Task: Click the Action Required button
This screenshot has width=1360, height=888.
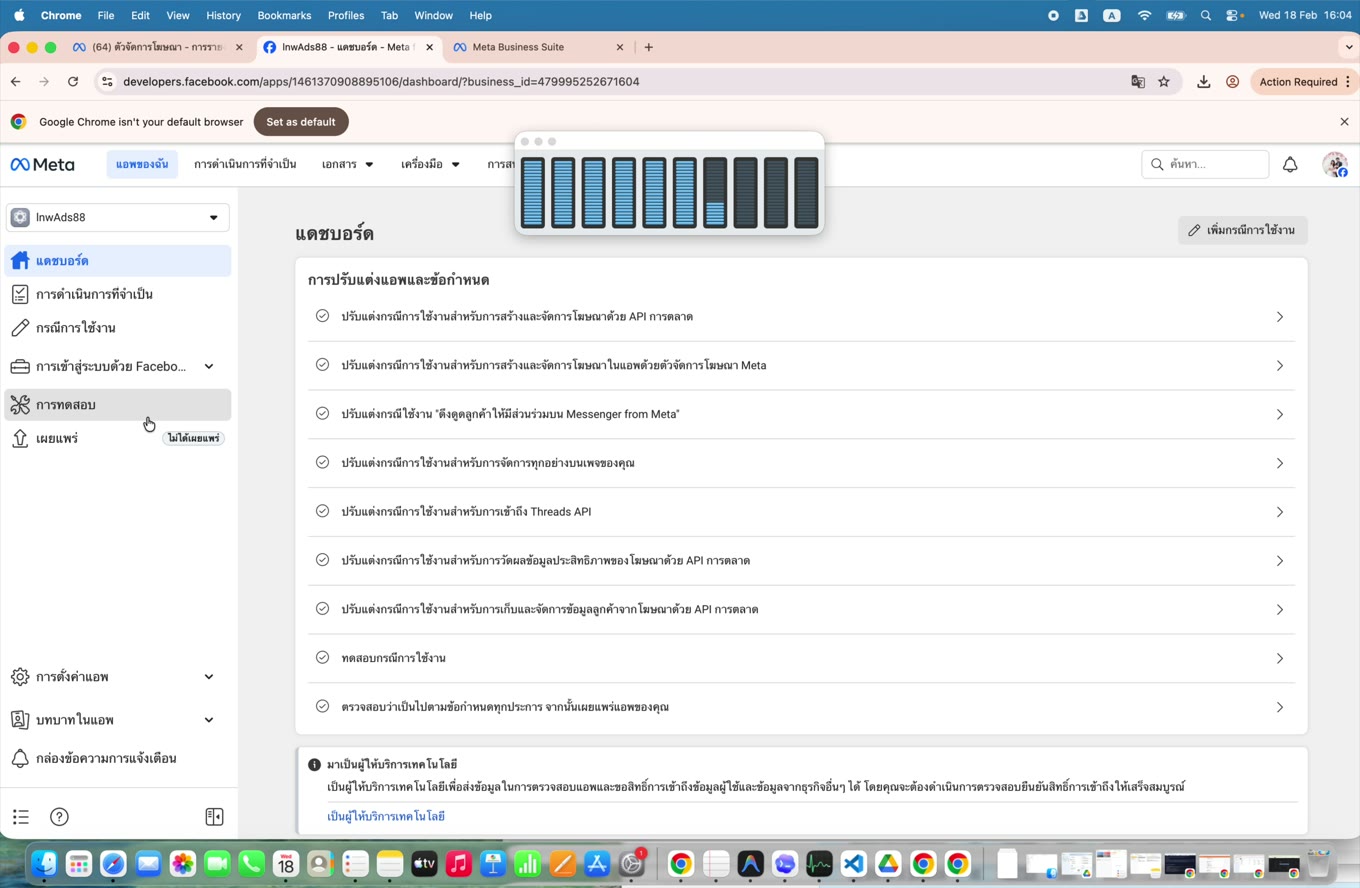Action: (1306, 82)
